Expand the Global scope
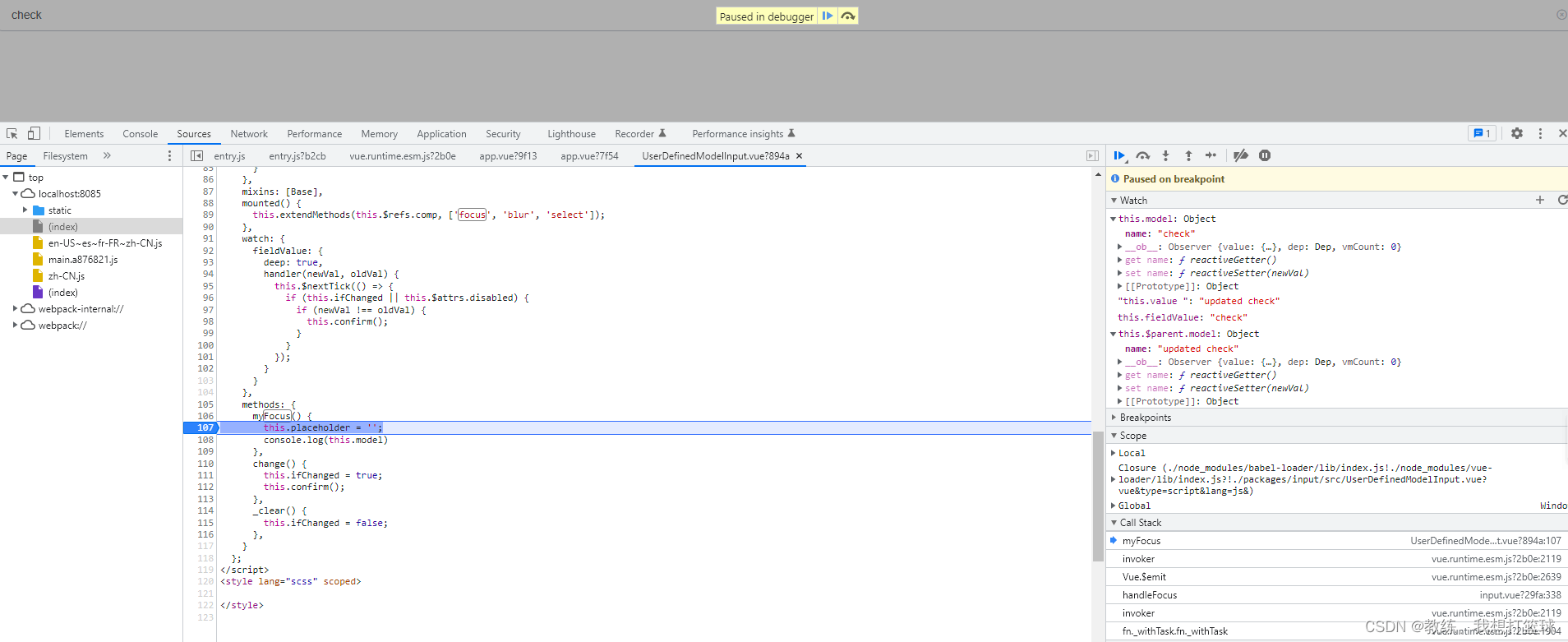 click(1114, 506)
